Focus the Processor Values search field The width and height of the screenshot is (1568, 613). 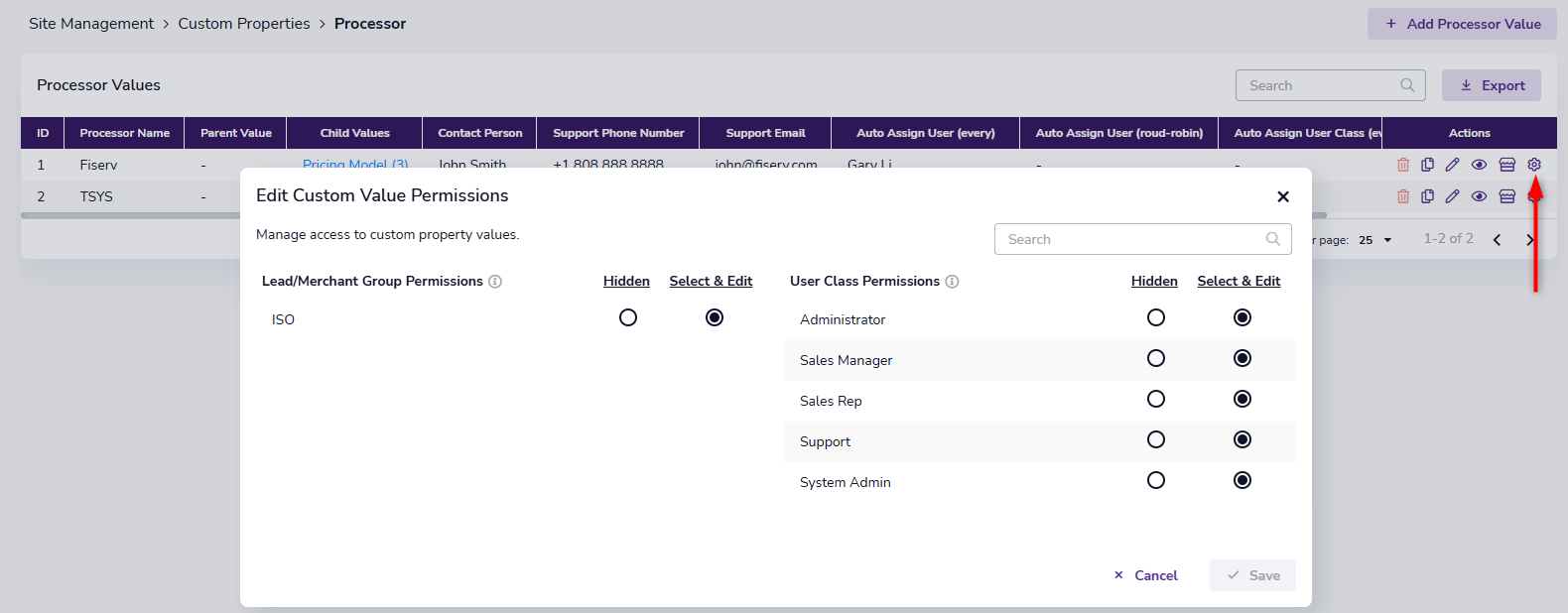[x=1330, y=85]
